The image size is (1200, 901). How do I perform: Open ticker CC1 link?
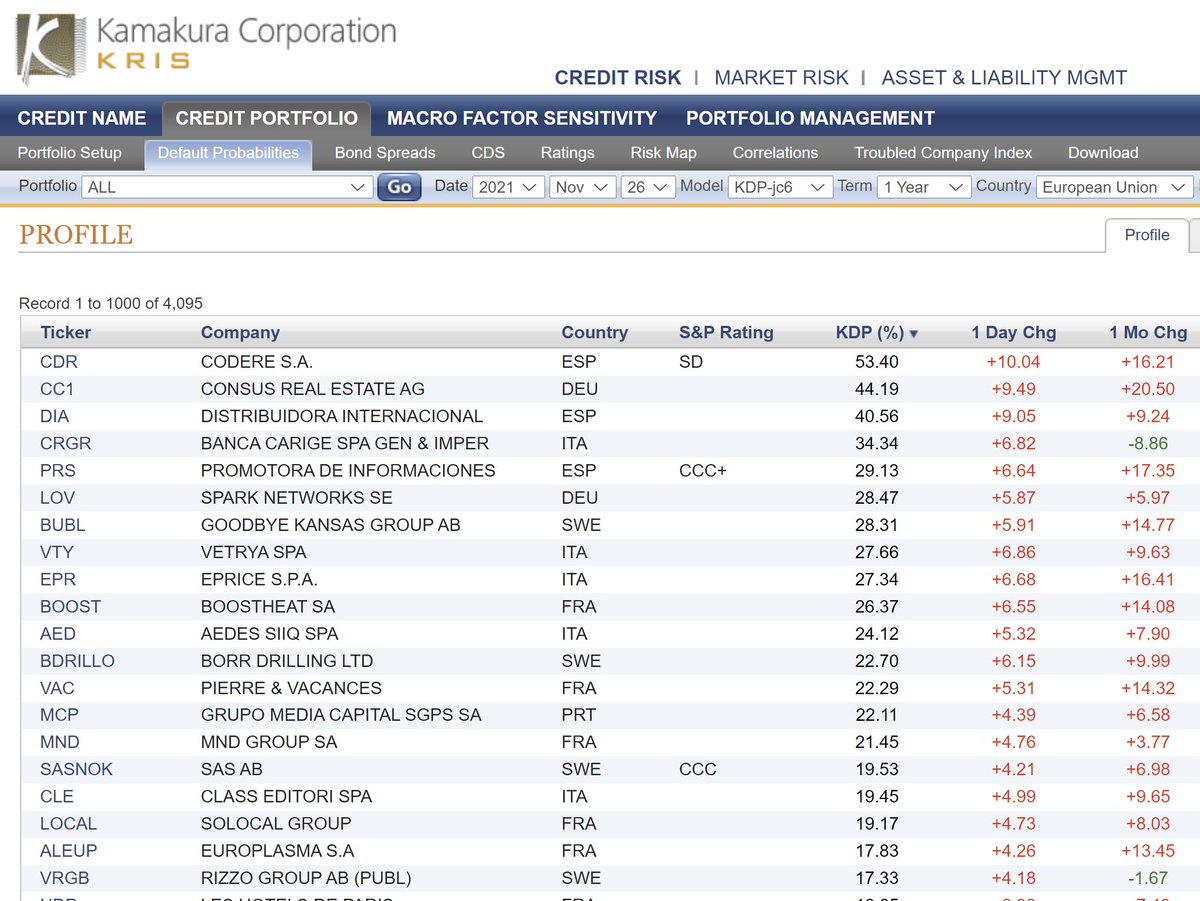pos(57,389)
